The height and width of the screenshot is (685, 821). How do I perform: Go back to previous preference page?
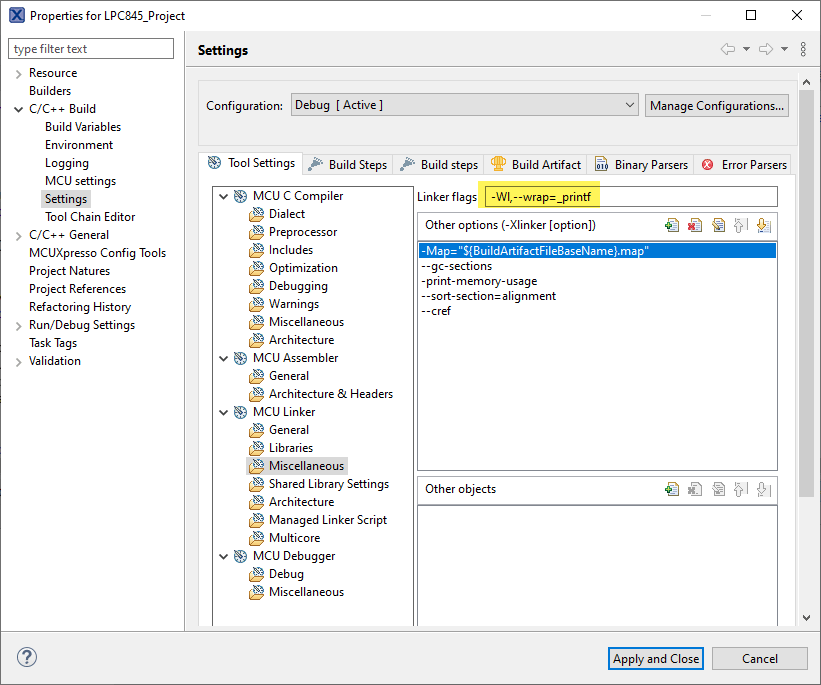point(729,49)
